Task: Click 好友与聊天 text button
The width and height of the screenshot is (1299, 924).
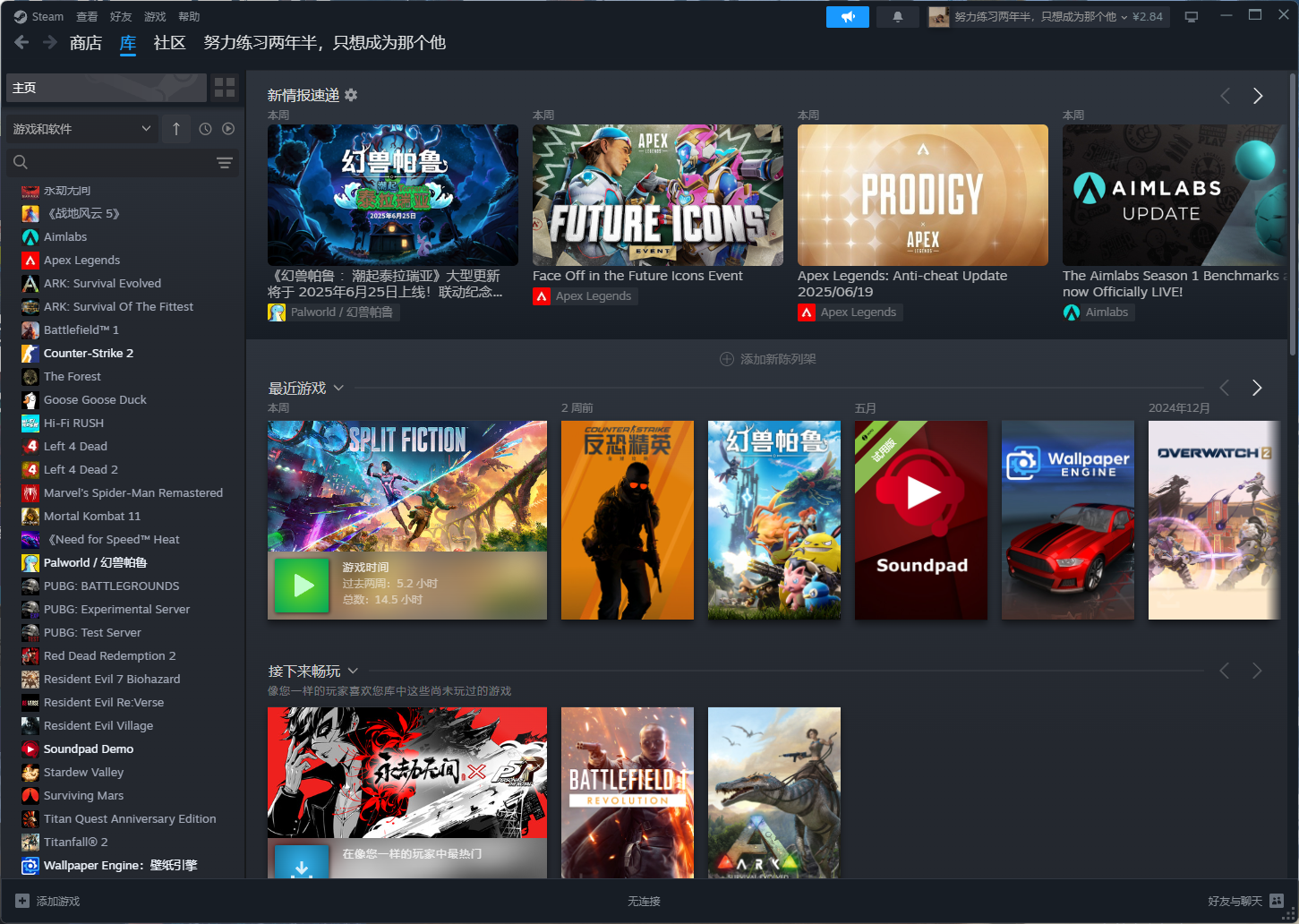Action: [1235, 901]
